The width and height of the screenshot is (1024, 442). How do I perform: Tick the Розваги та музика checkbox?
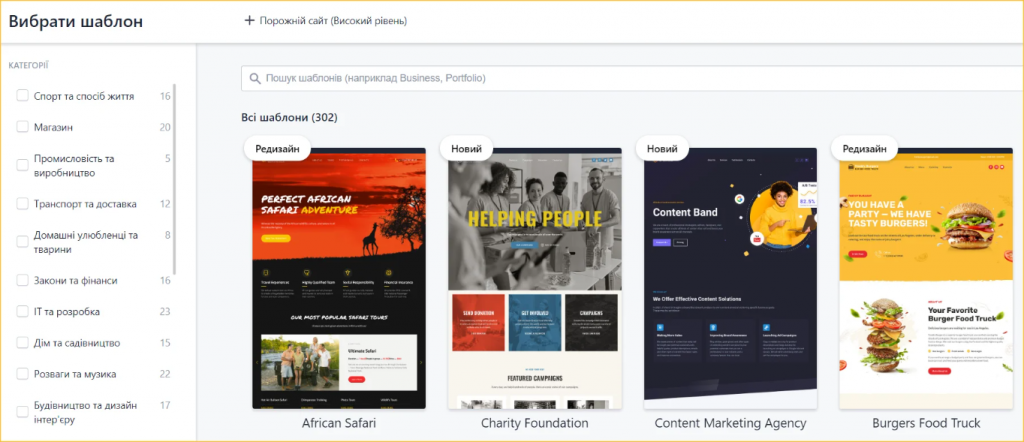[23, 374]
